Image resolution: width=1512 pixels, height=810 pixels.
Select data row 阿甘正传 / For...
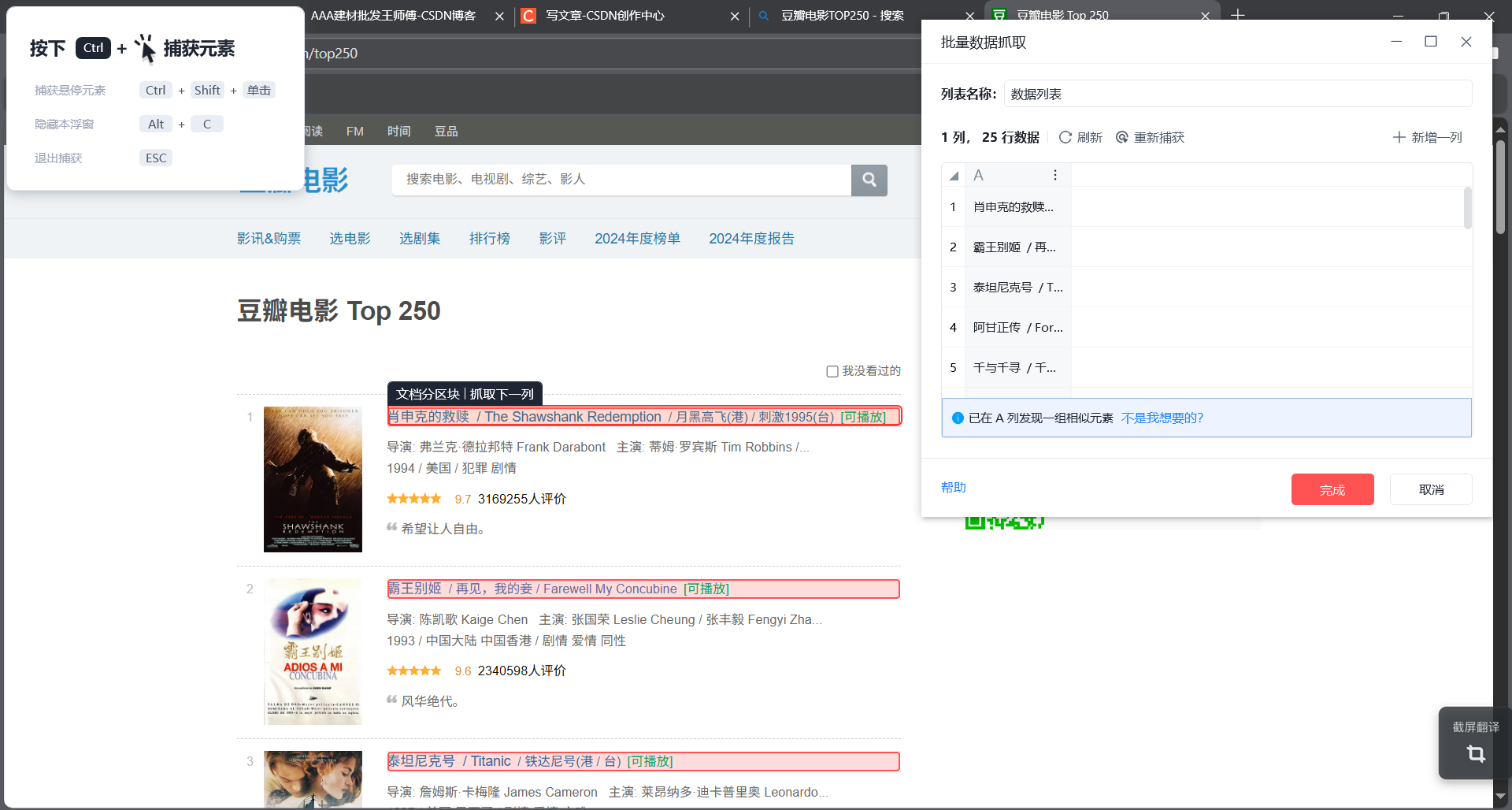point(1206,328)
